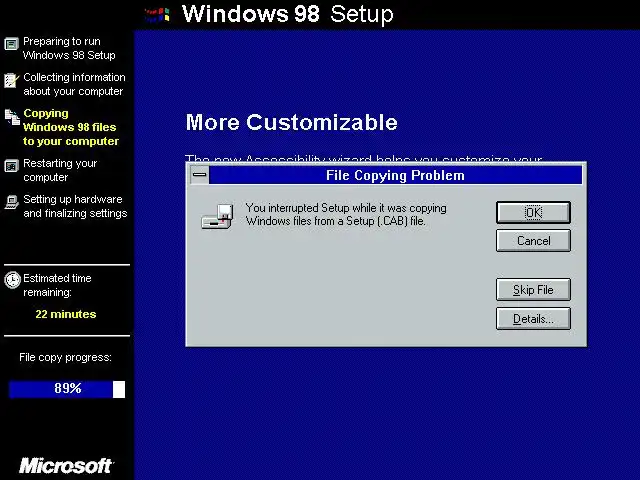Image resolution: width=640 pixels, height=480 pixels.
Task: Click the "Copying Windows 98 files" step text
Action: [71, 127]
